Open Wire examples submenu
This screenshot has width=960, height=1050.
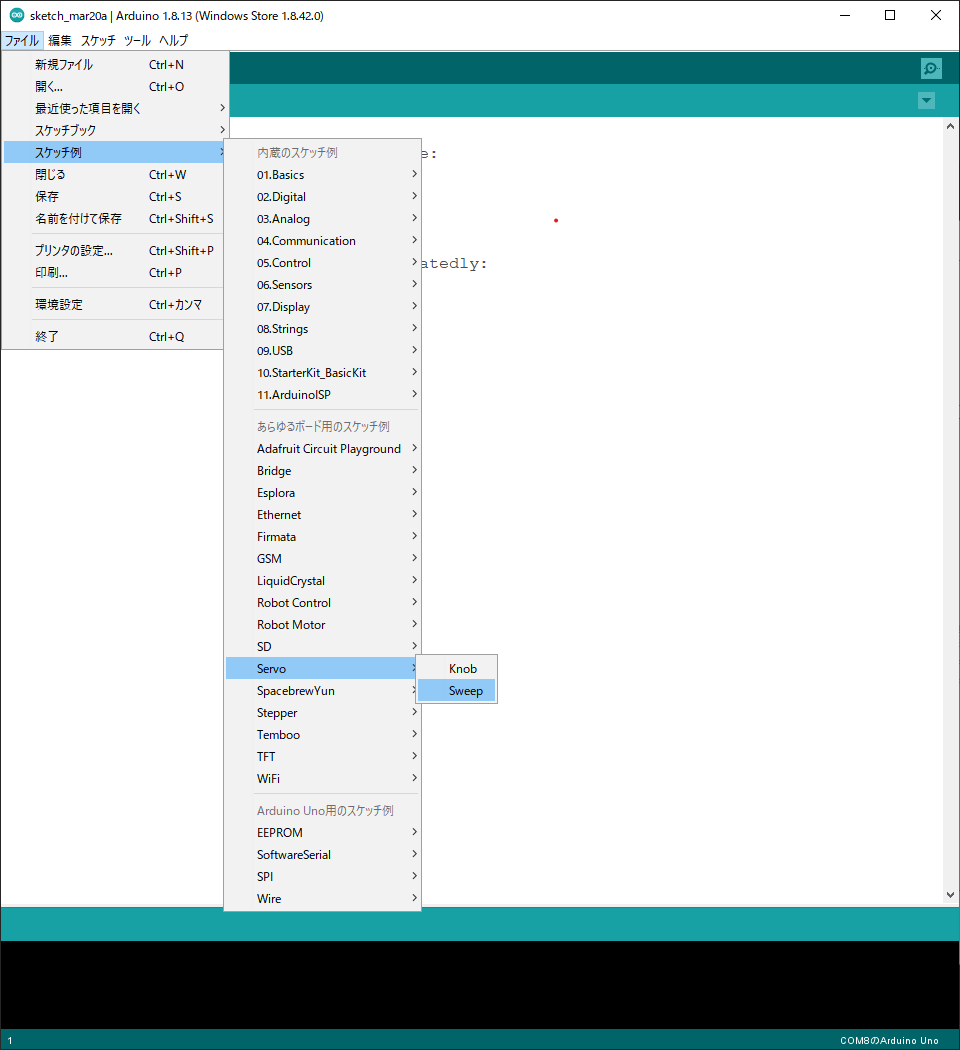[323, 899]
